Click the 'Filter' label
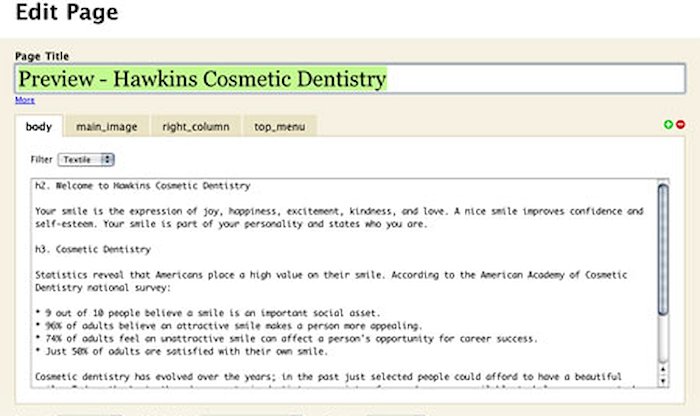The width and height of the screenshot is (700, 416). point(42,159)
